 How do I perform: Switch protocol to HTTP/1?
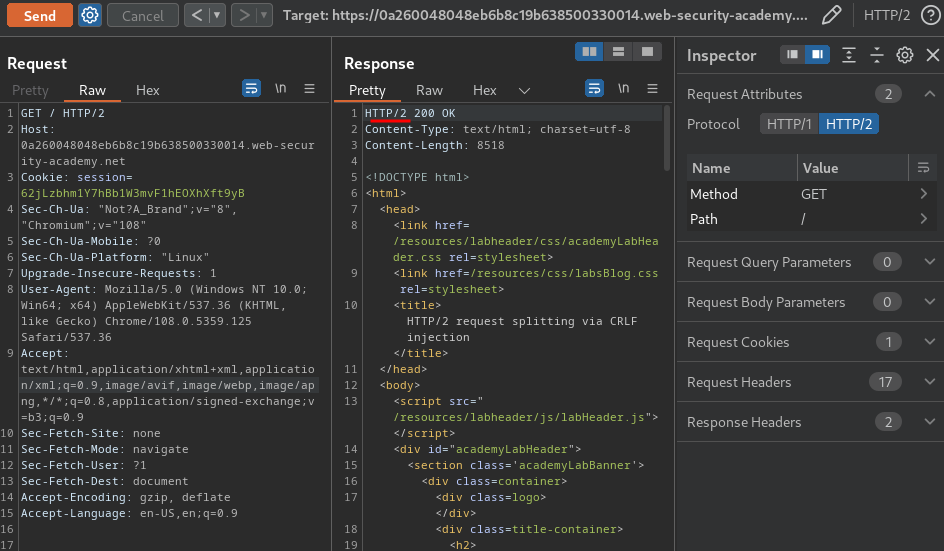point(789,124)
